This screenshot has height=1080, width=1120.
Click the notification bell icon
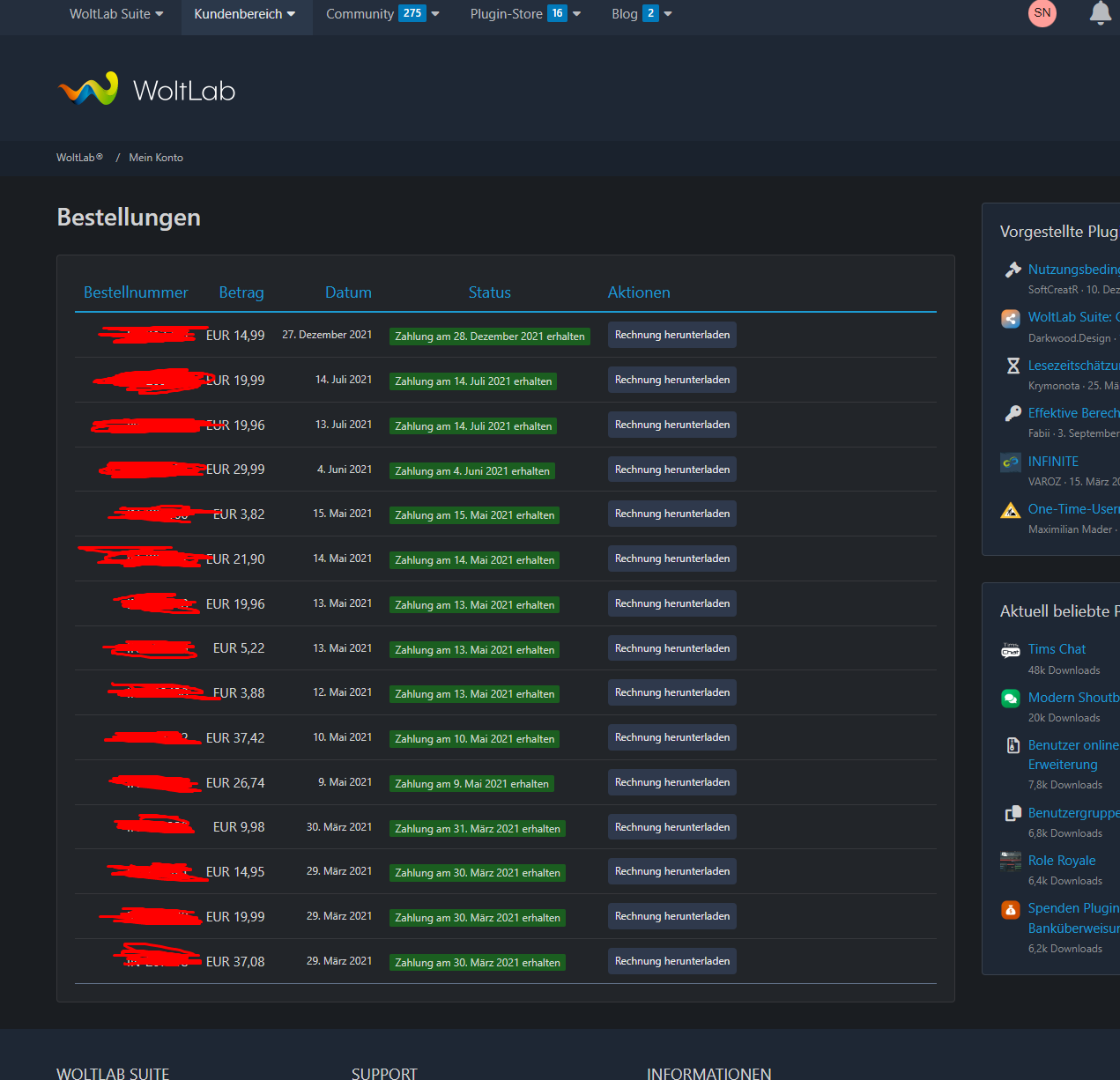[x=1100, y=13]
